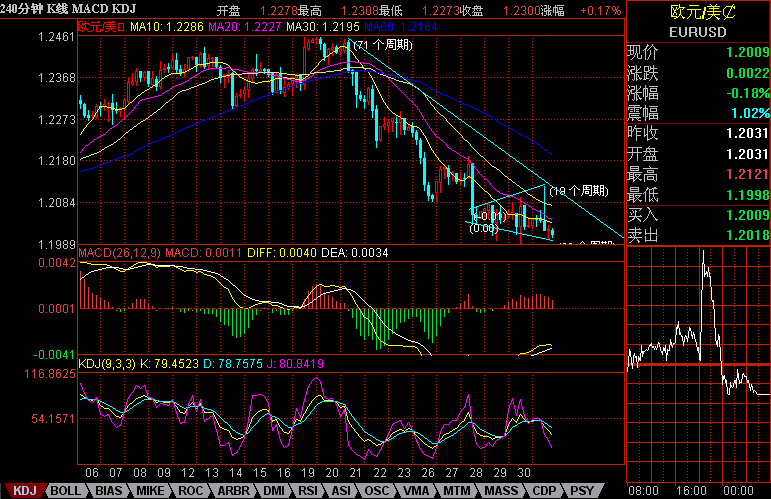Screen dimensions: 771x499
Task: Switch to the MASS indicator tab
Action: (501, 491)
